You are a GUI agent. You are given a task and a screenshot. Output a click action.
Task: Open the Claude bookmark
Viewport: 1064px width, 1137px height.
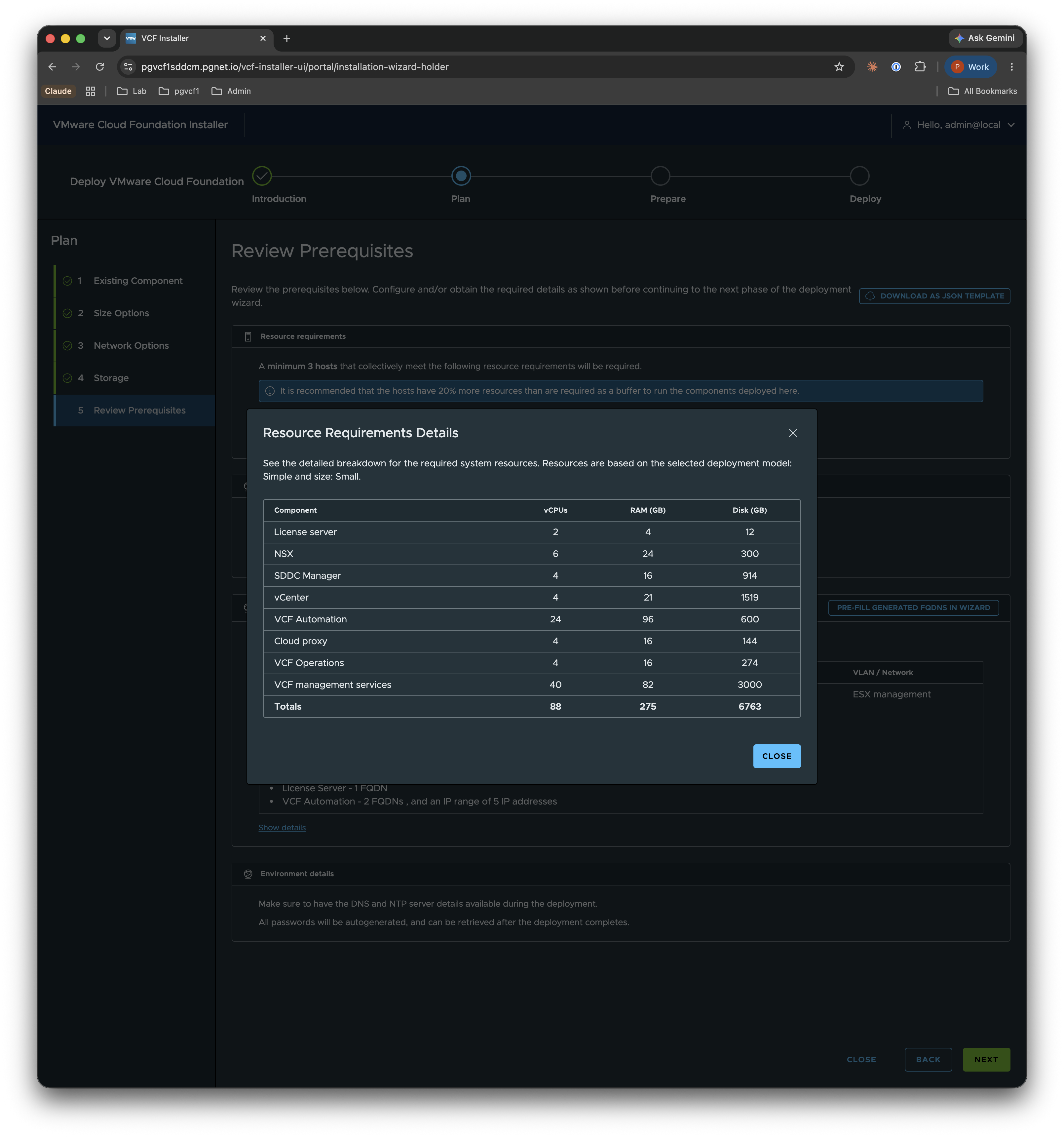pos(58,91)
